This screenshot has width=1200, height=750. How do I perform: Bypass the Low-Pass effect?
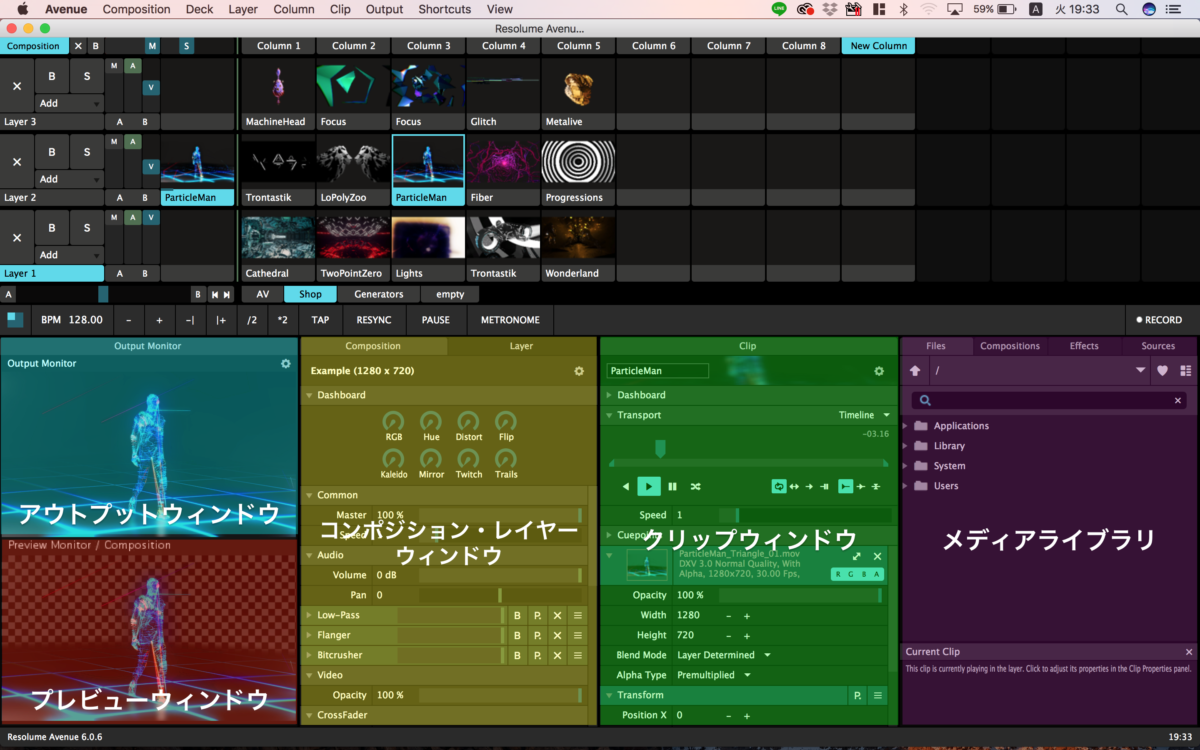517,615
